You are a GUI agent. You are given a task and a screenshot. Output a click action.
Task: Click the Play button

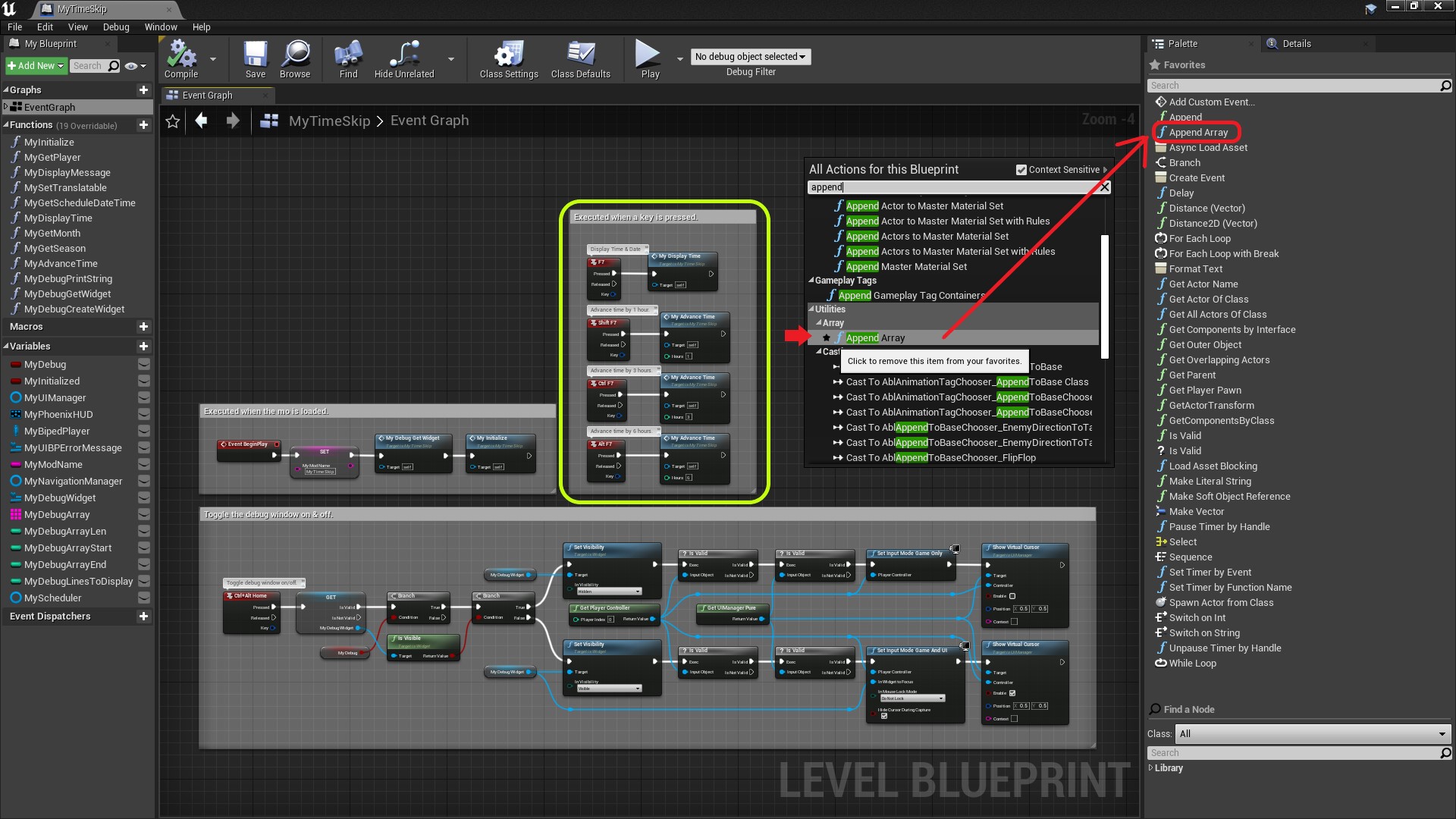pos(650,59)
